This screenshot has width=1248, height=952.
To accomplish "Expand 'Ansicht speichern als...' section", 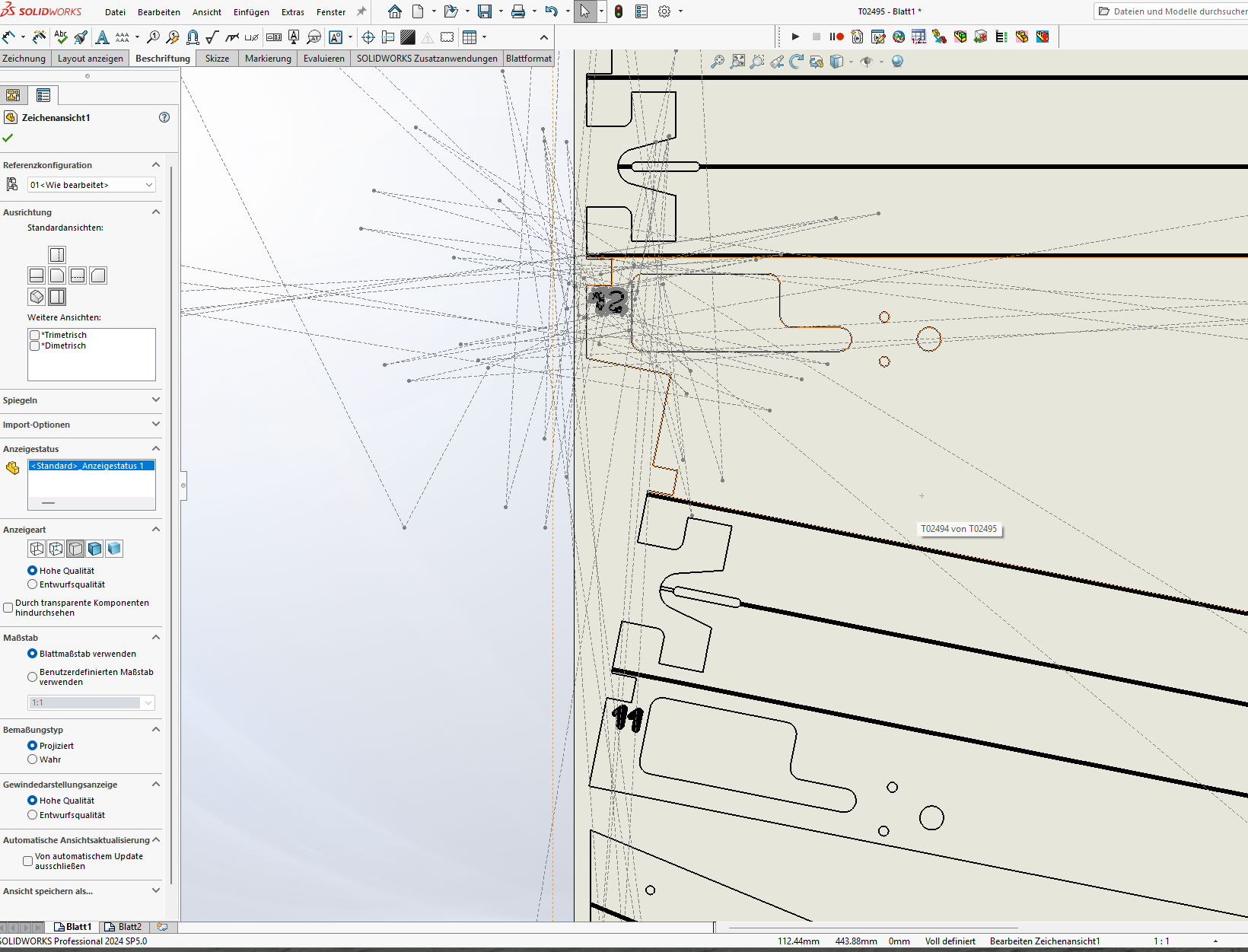I will coord(156,891).
